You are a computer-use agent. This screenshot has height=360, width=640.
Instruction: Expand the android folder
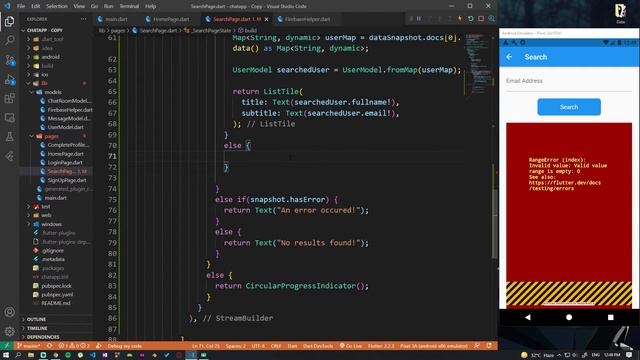pyautogui.click(x=51, y=57)
